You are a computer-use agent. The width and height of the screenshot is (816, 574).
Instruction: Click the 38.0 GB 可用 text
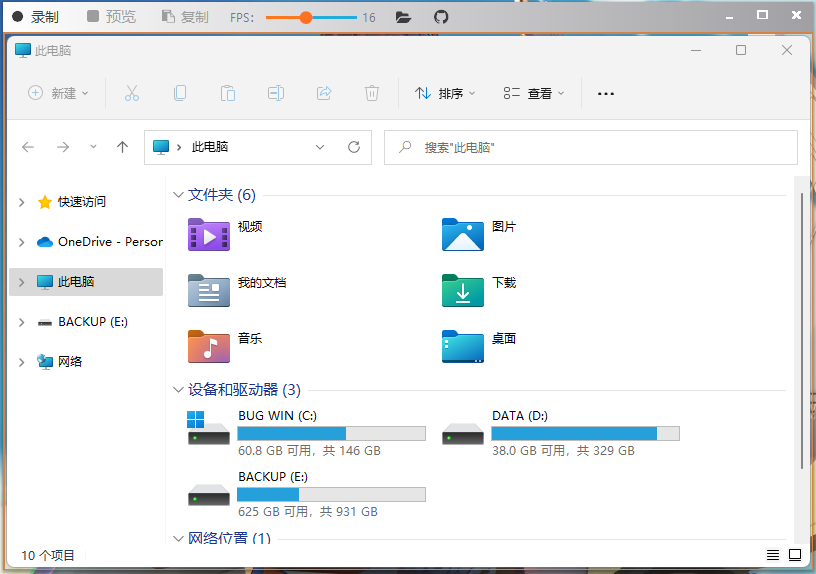pos(529,451)
